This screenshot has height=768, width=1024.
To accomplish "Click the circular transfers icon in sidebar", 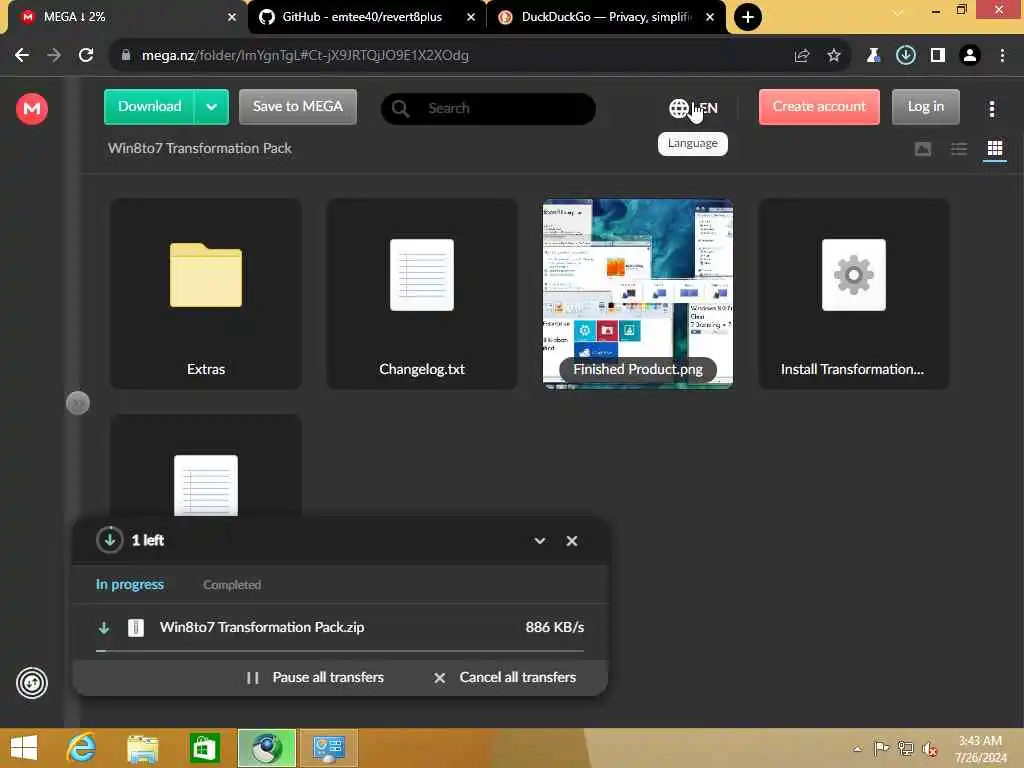I will point(31,683).
